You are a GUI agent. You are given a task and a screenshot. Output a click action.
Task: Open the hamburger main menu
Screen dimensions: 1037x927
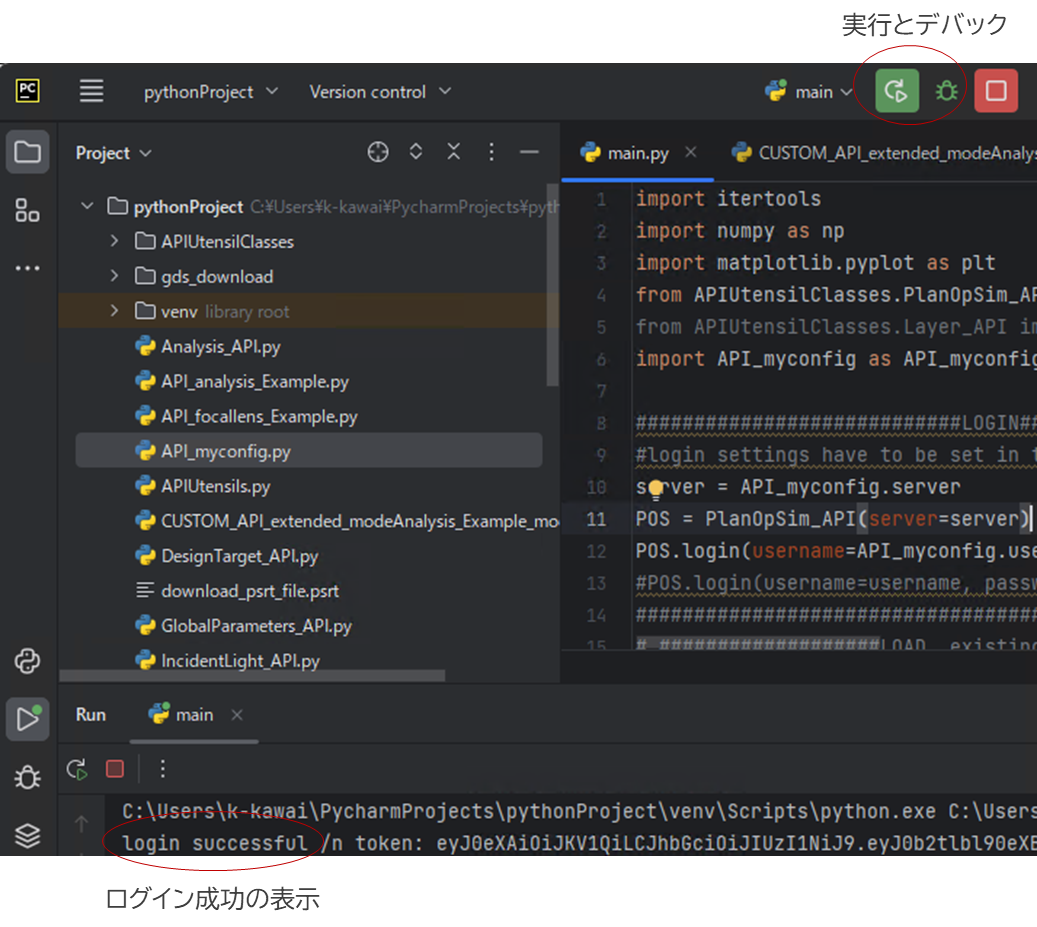coord(91,91)
